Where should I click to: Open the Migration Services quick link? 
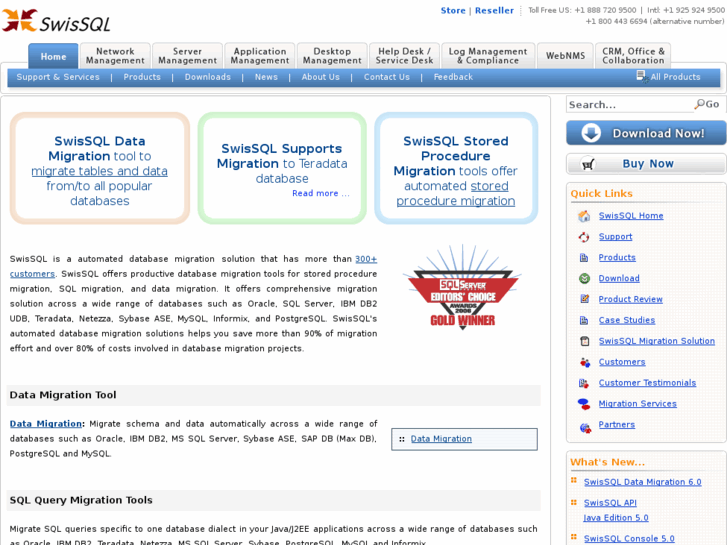(638, 404)
